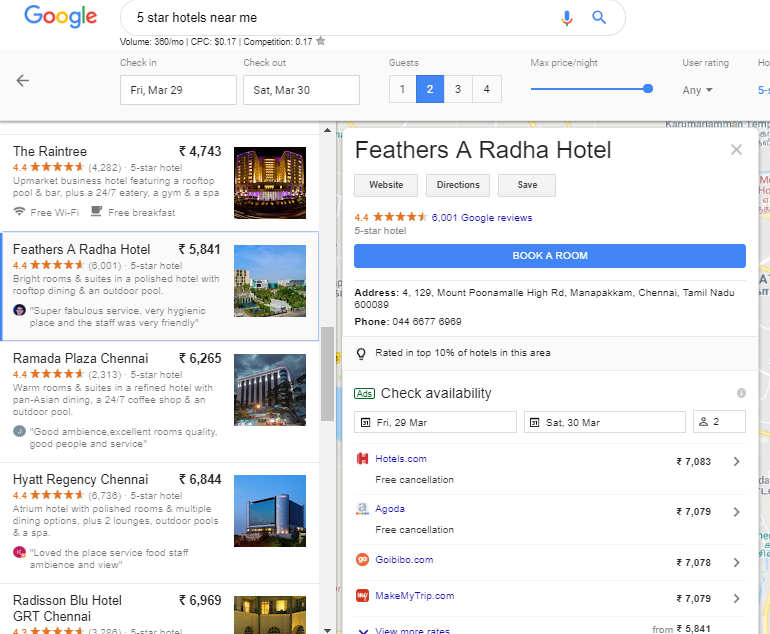Click the lightbulb icon beside top 10% rating
The image size is (770, 634).
click(361, 354)
